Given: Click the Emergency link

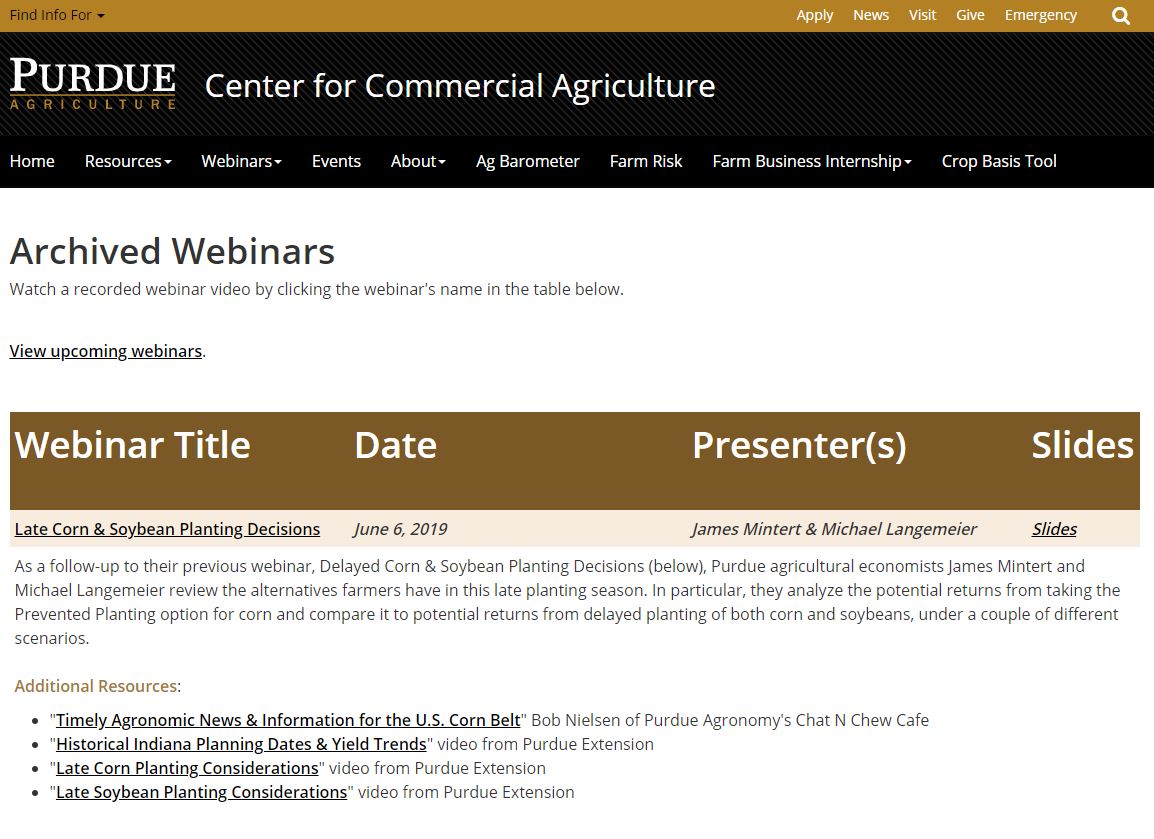Looking at the screenshot, I should click(x=1041, y=15).
